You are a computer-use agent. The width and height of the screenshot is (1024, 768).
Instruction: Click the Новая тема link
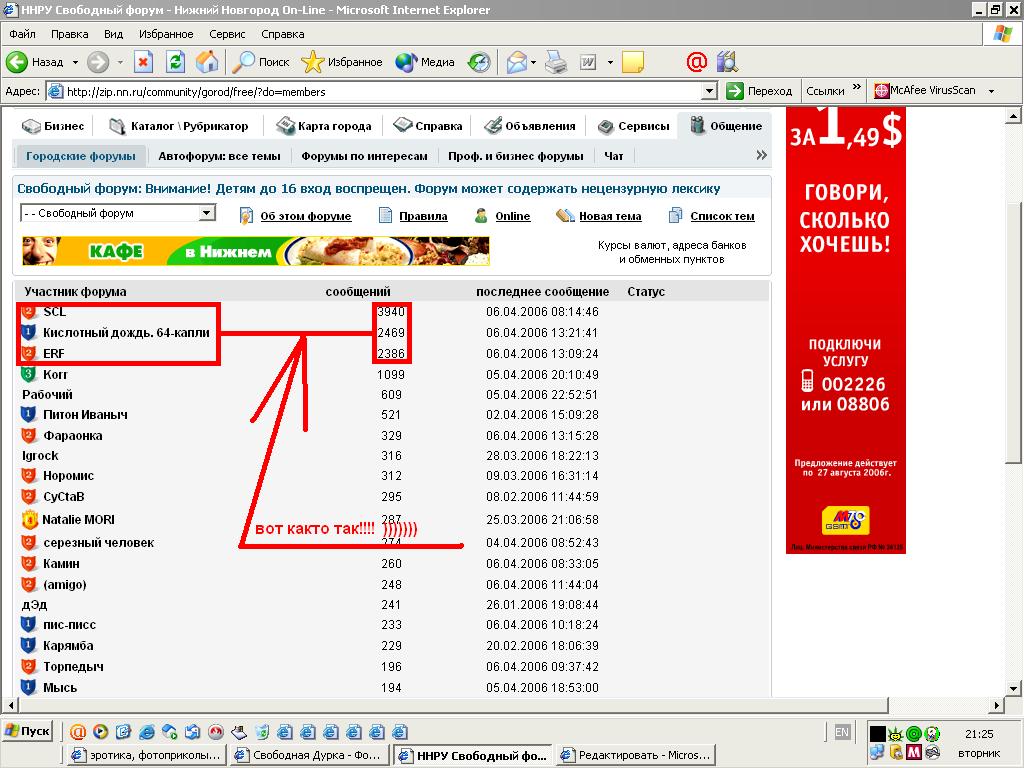tap(610, 216)
